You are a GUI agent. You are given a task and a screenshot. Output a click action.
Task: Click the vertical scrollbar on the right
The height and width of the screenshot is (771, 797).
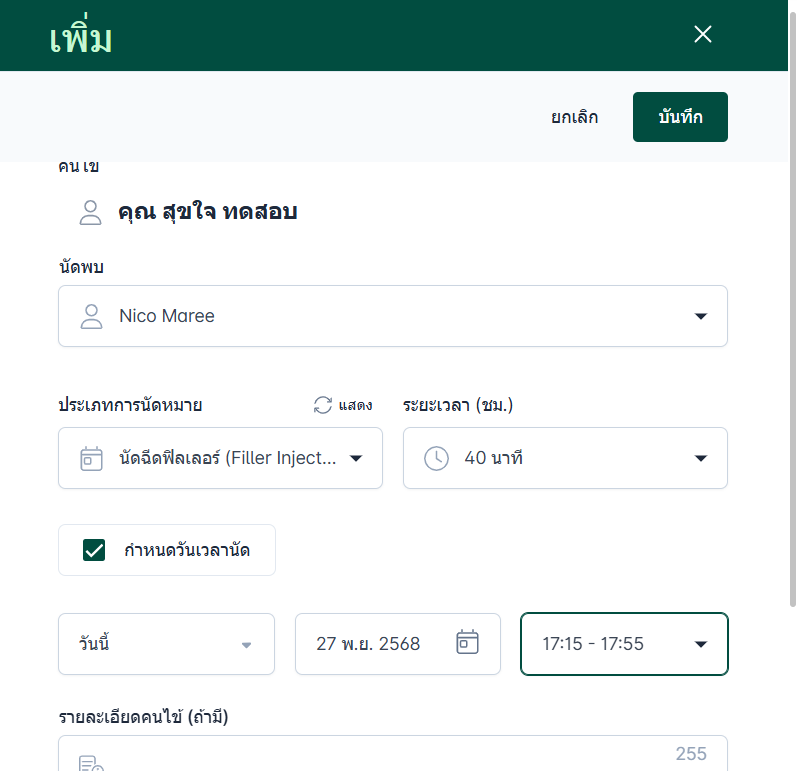tap(791, 300)
